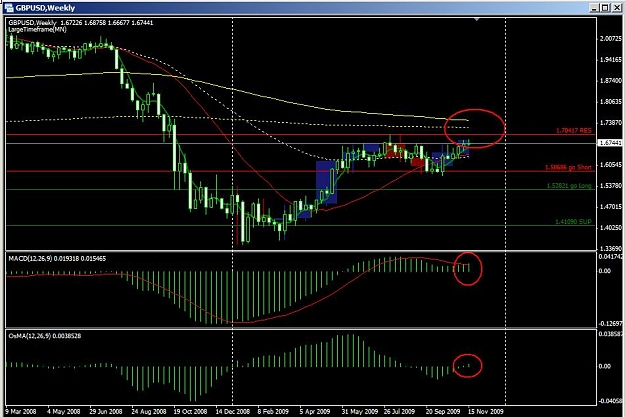The height and width of the screenshot is (417, 625).
Task: Click the '26 Jul 2009' date label
Action: coord(399,411)
